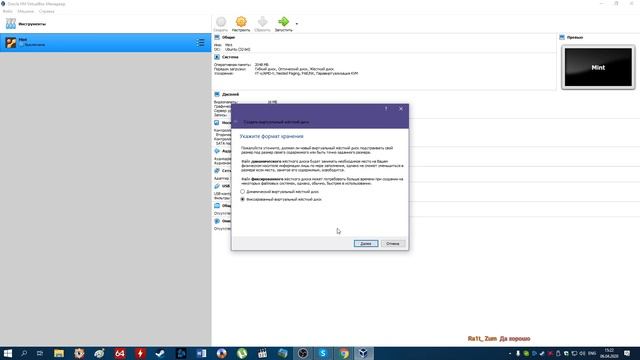Close the hard disk wizard dialog
Image resolution: width=640 pixels, height=360 pixels.
coord(401,109)
